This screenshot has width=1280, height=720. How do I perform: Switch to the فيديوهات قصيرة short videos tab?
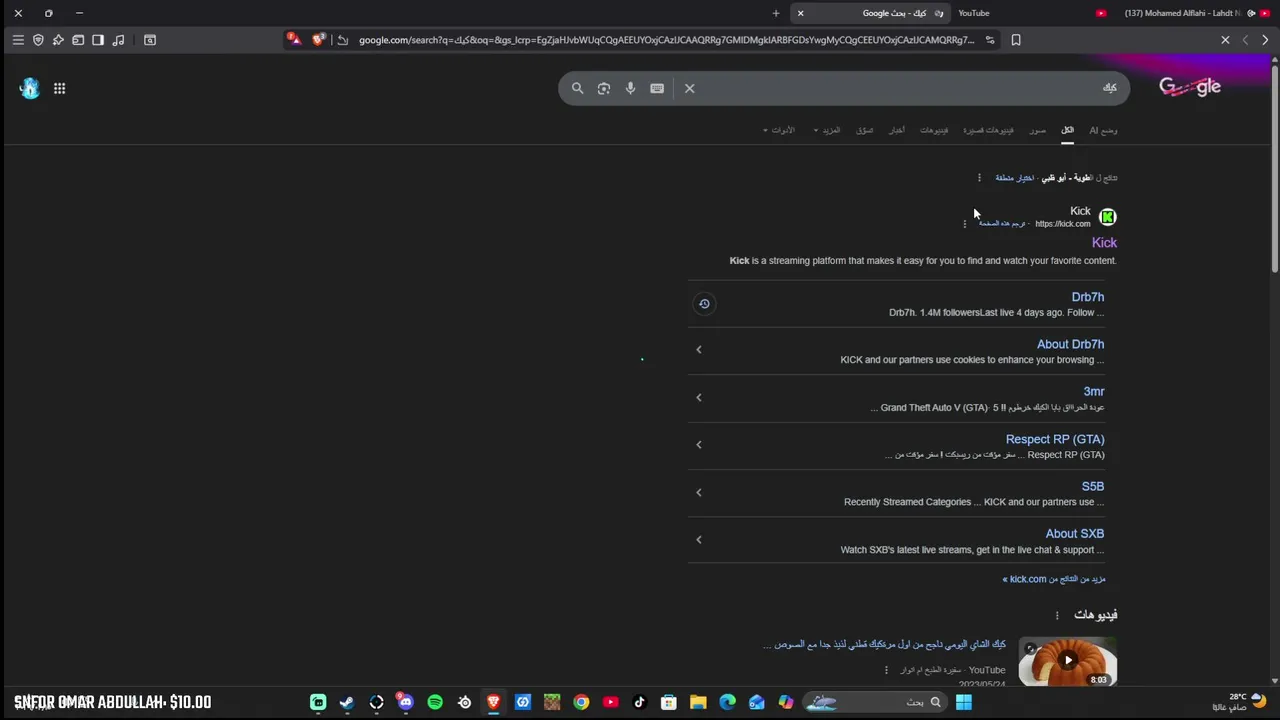click(x=988, y=130)
